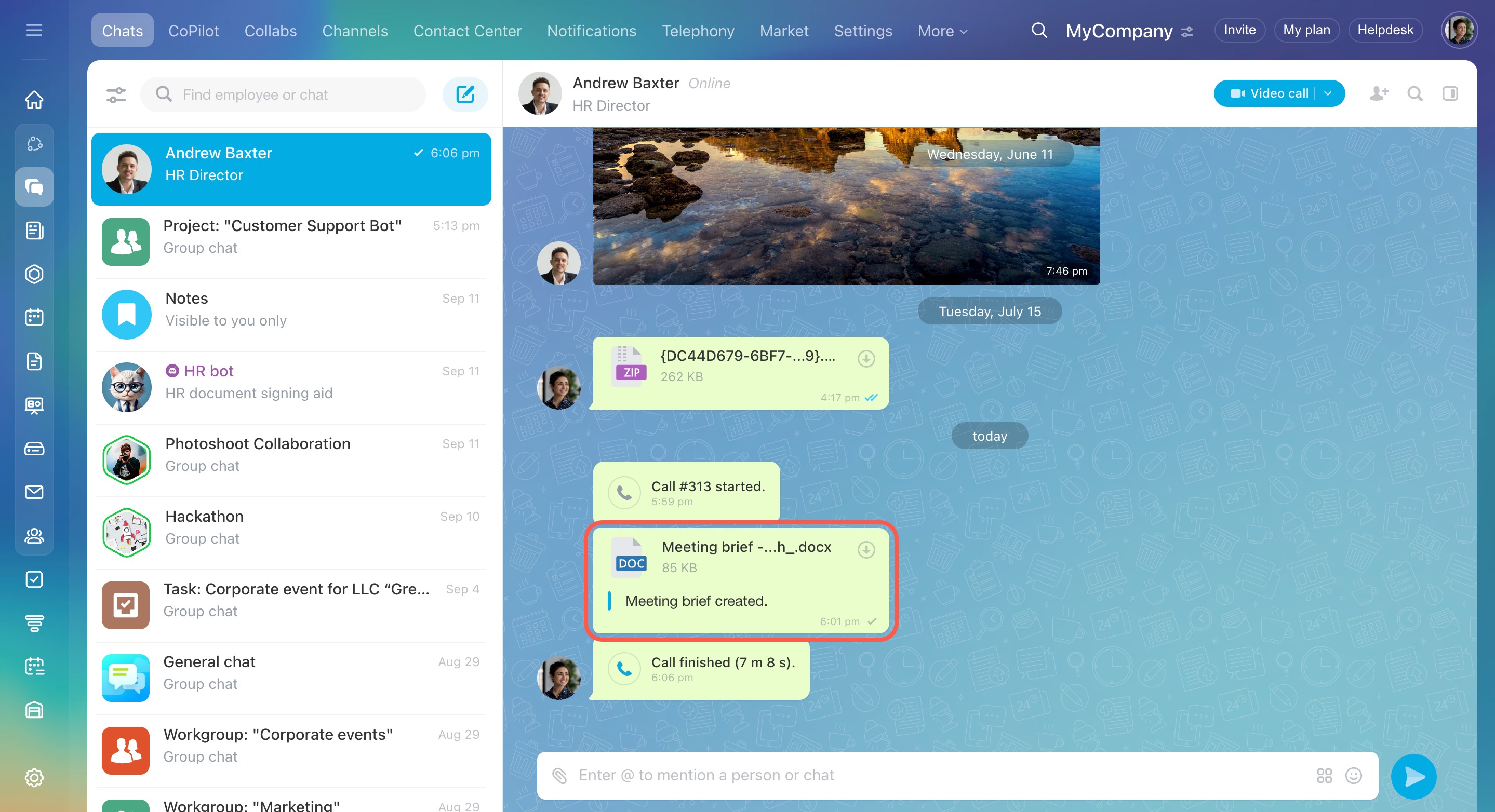Open the gear settings icon at sidebar bottom

[x=34, y=777]
